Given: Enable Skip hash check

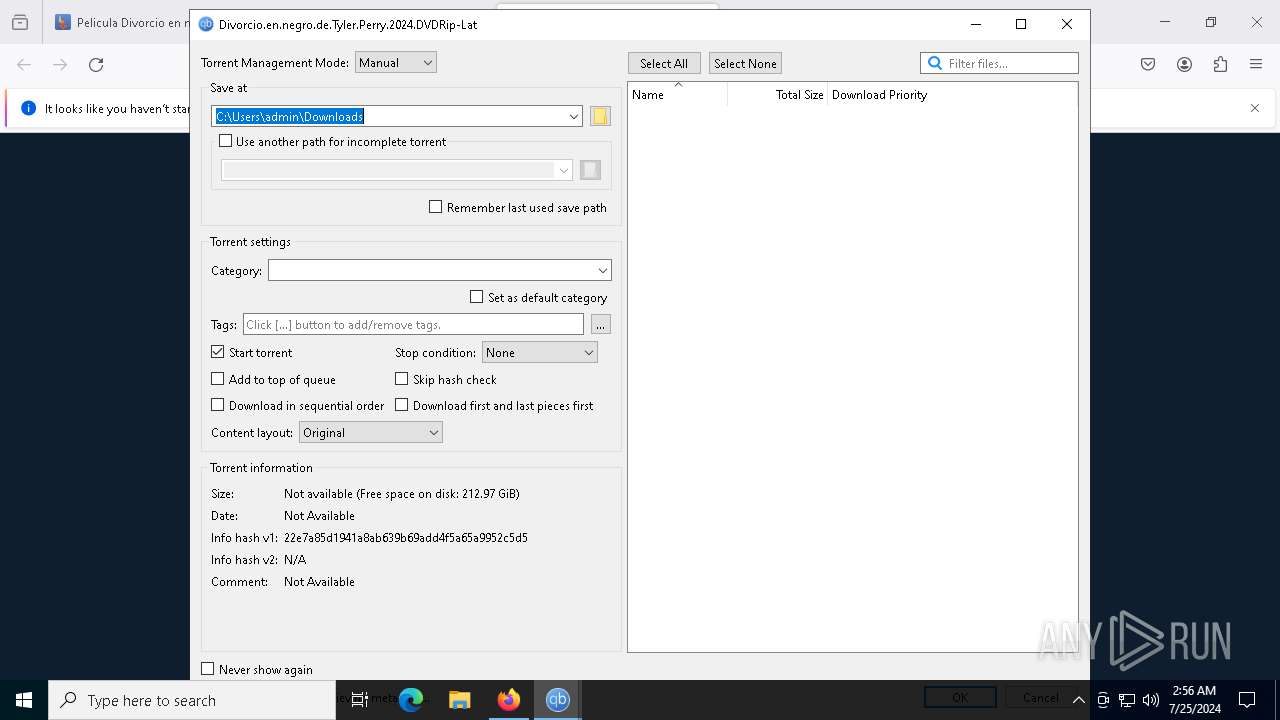Looking at the screenshot, I should [401, 379].
